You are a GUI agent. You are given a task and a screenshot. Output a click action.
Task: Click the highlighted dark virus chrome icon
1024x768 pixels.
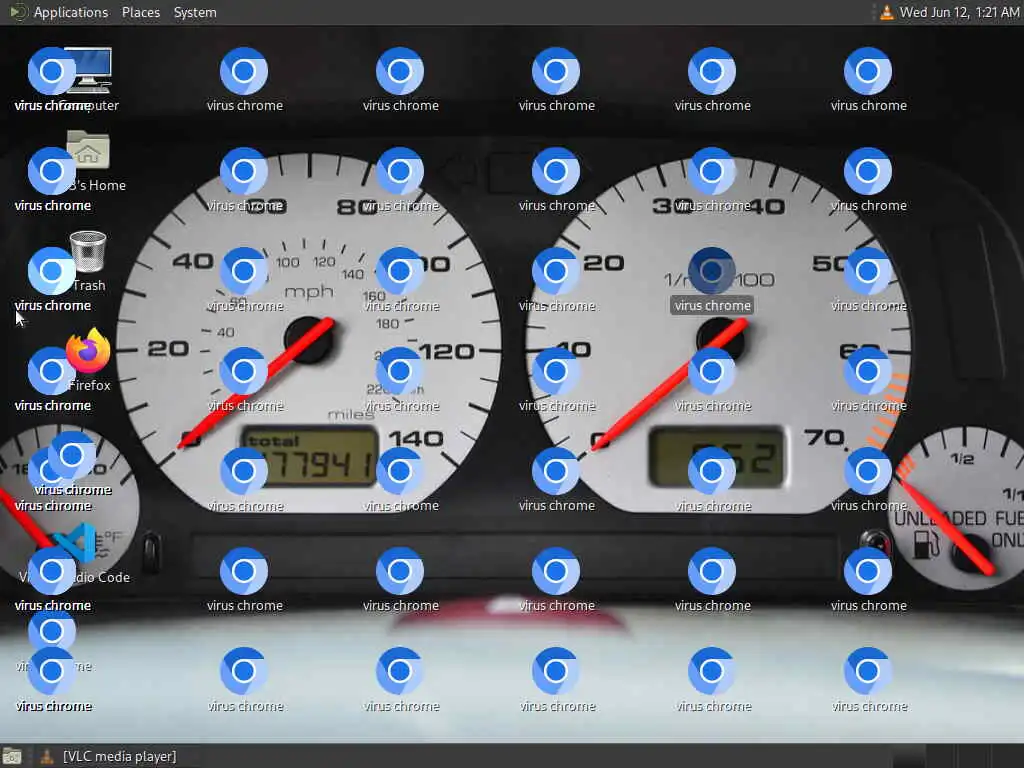[x=712, y=270]
